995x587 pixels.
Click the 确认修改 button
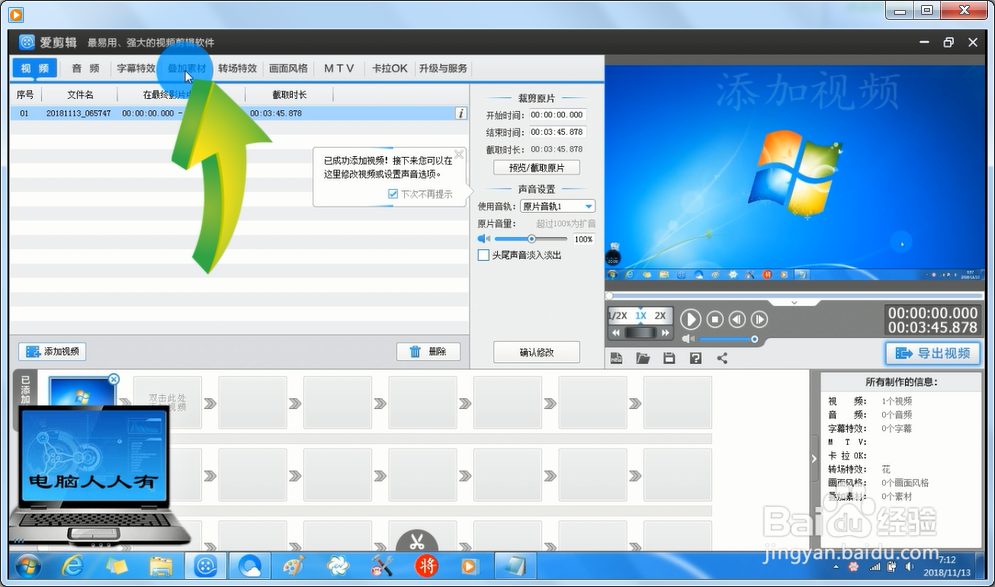536,352
